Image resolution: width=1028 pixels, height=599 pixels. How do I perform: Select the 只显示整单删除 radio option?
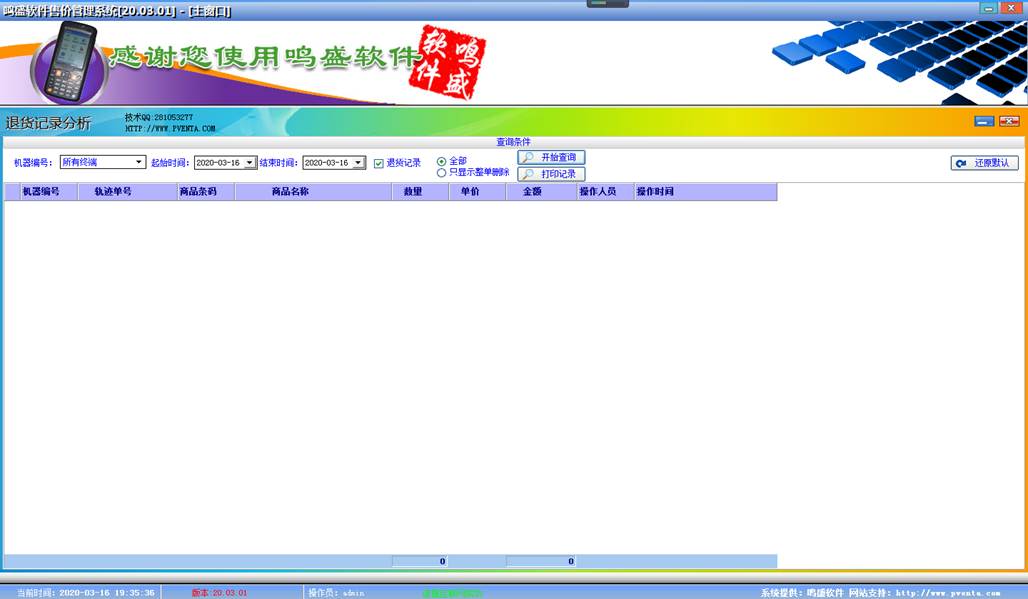pos(442,173)
